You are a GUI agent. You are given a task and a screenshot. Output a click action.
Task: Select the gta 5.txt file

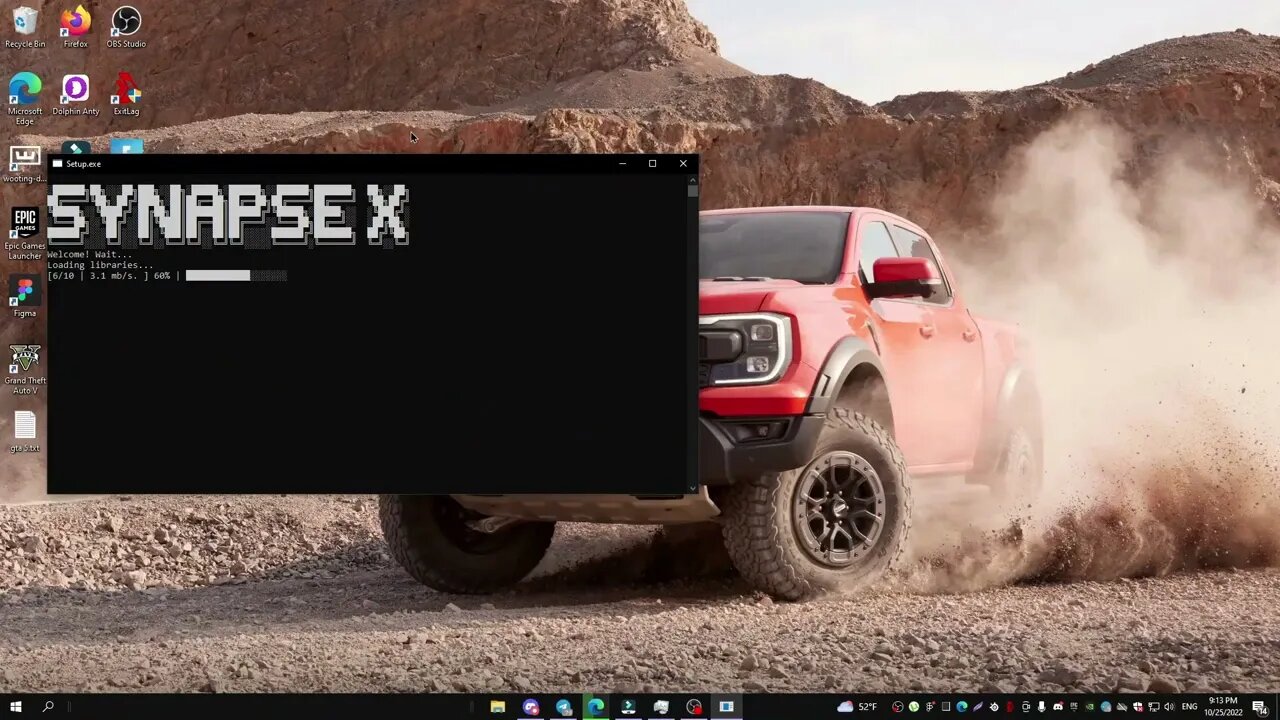25,432
